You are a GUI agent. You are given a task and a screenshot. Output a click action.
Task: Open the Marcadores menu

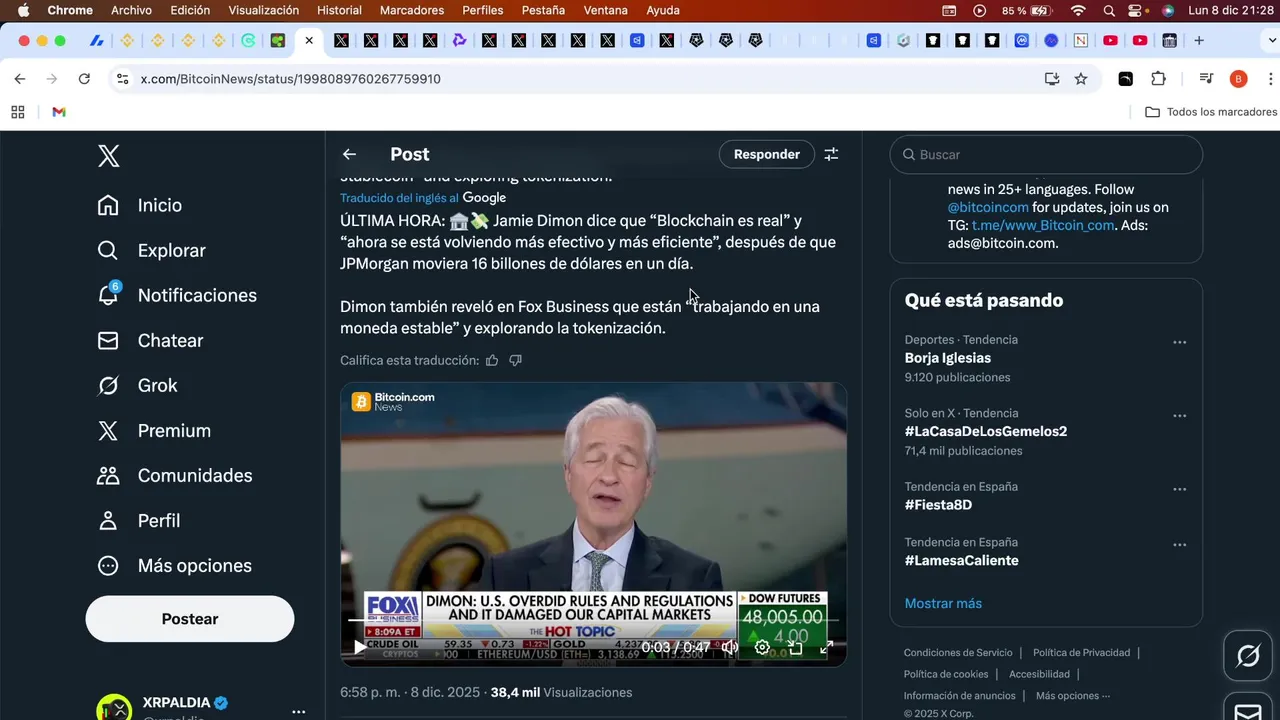(412, 10)
